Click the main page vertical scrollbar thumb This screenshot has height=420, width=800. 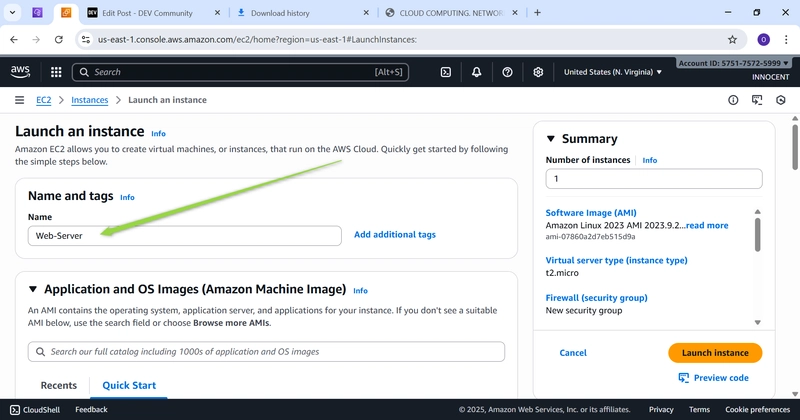coord(795,147)
